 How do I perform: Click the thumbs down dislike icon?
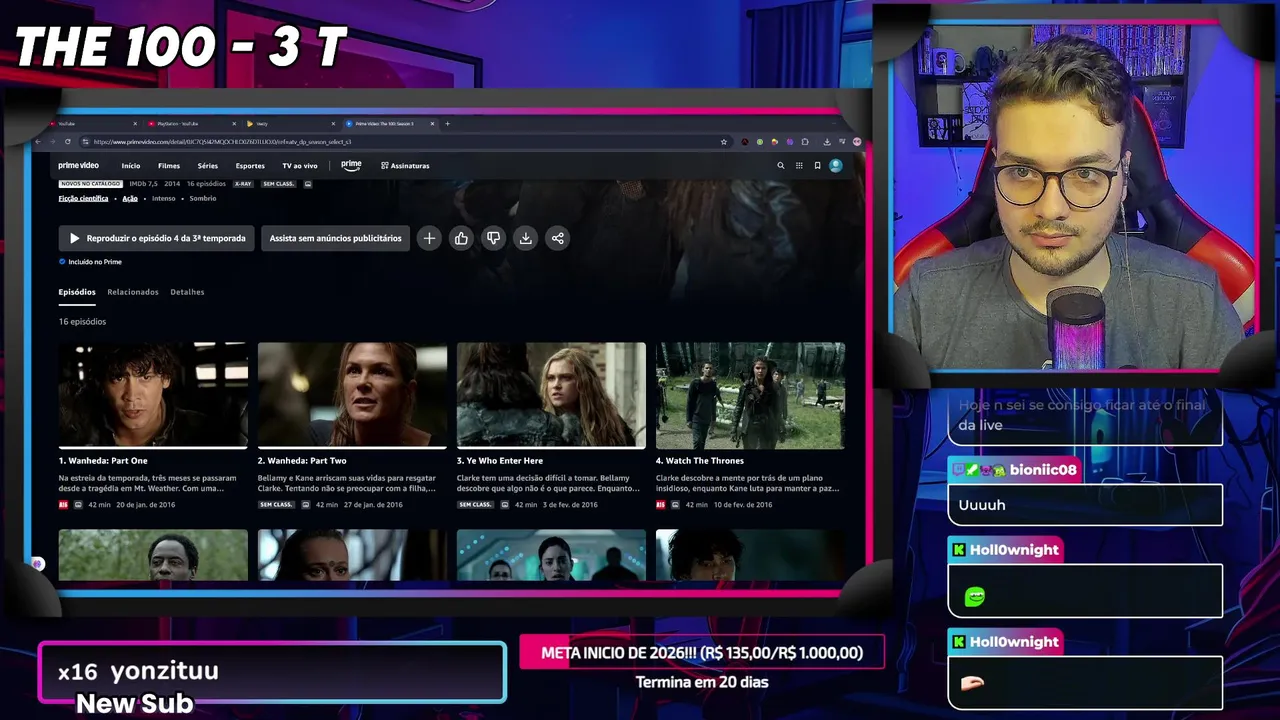coord(493,238)
